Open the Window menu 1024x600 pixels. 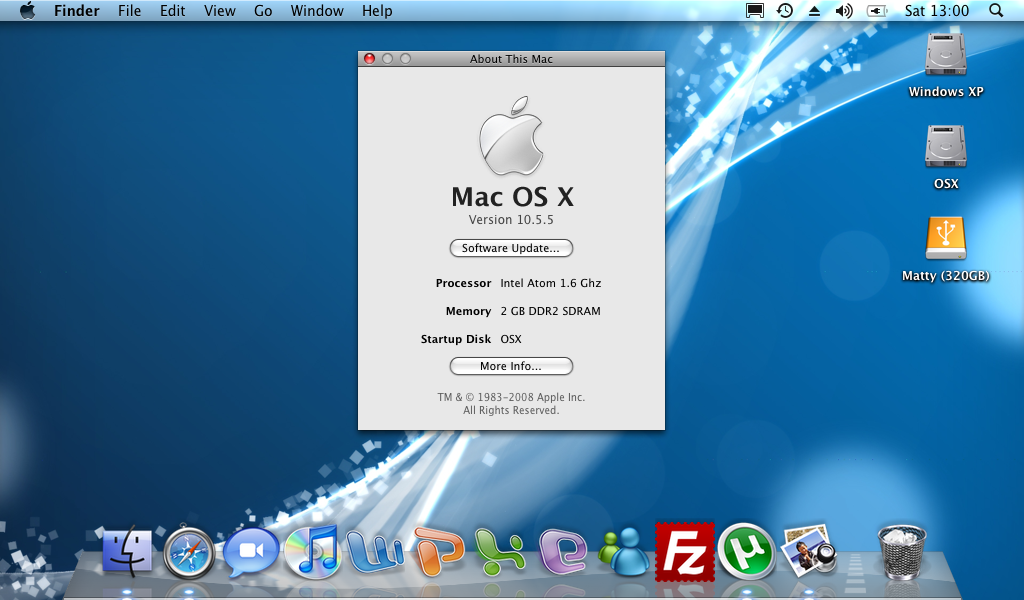[317, 11]
